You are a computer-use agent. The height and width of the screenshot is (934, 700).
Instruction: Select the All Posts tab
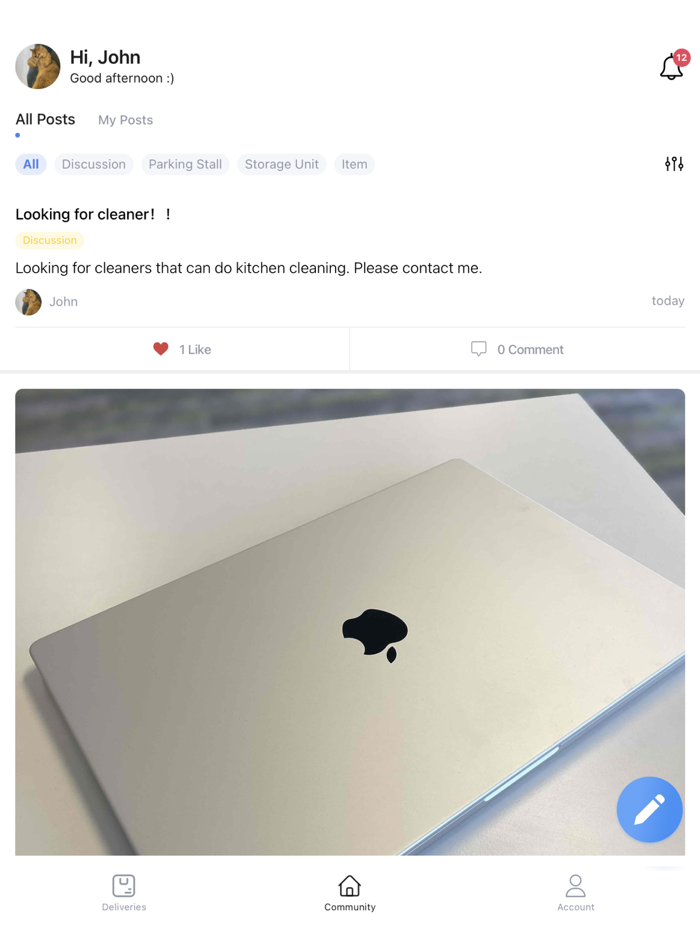pyautogui.click(x=45, y=119)
